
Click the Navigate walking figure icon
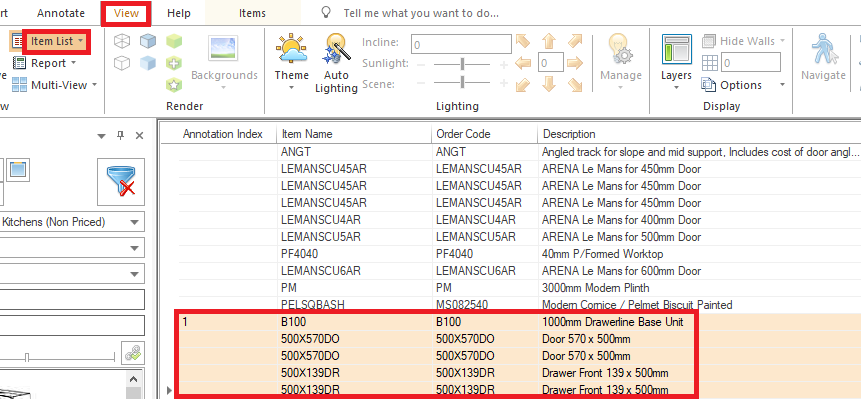(822, 49)
